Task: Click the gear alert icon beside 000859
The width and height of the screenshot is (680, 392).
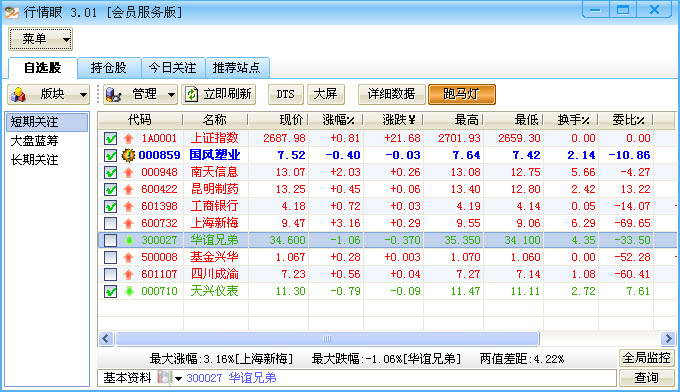Action: 128,155
